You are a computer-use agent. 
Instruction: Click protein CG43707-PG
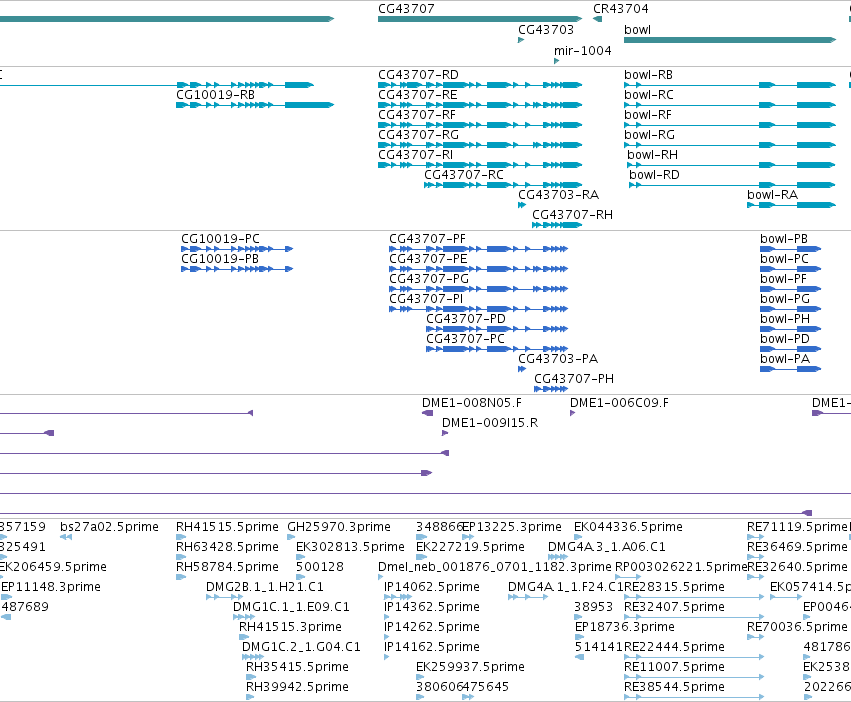479,289
